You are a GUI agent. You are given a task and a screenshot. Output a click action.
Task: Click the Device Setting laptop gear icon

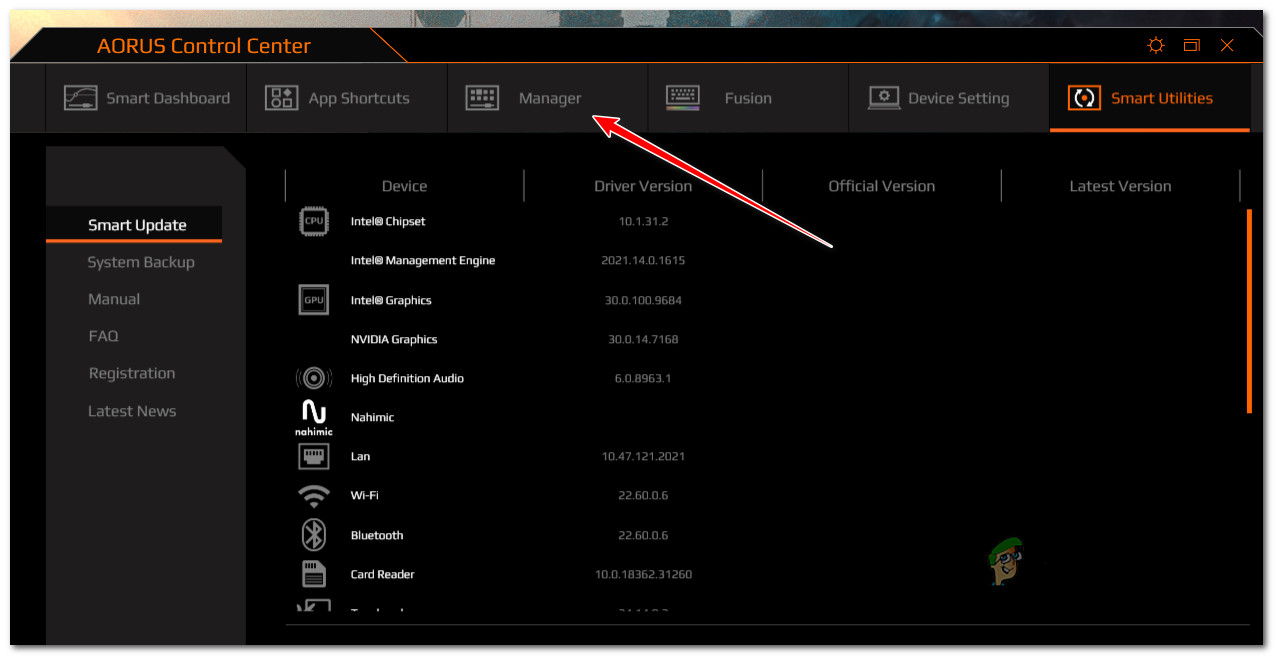point(884,98)
